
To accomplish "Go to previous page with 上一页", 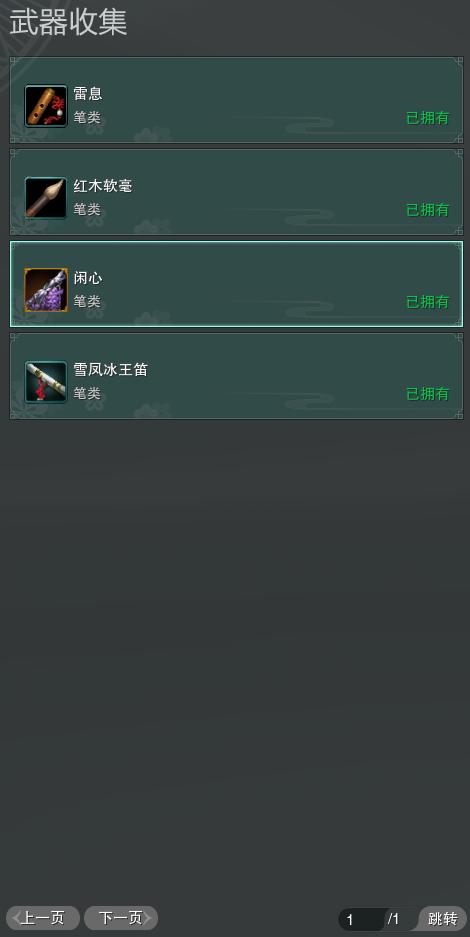I will click(42, 918).
